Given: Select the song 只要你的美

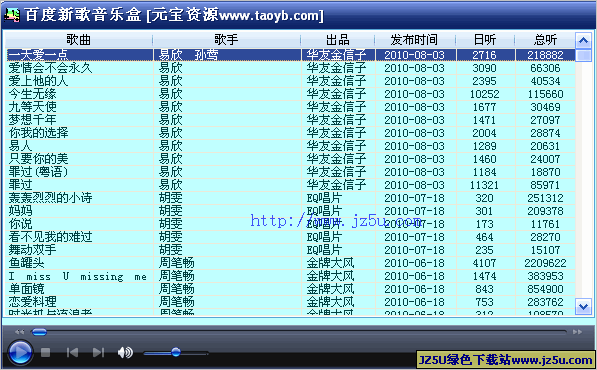Looking at the screenshot, I should coord(38,159).
